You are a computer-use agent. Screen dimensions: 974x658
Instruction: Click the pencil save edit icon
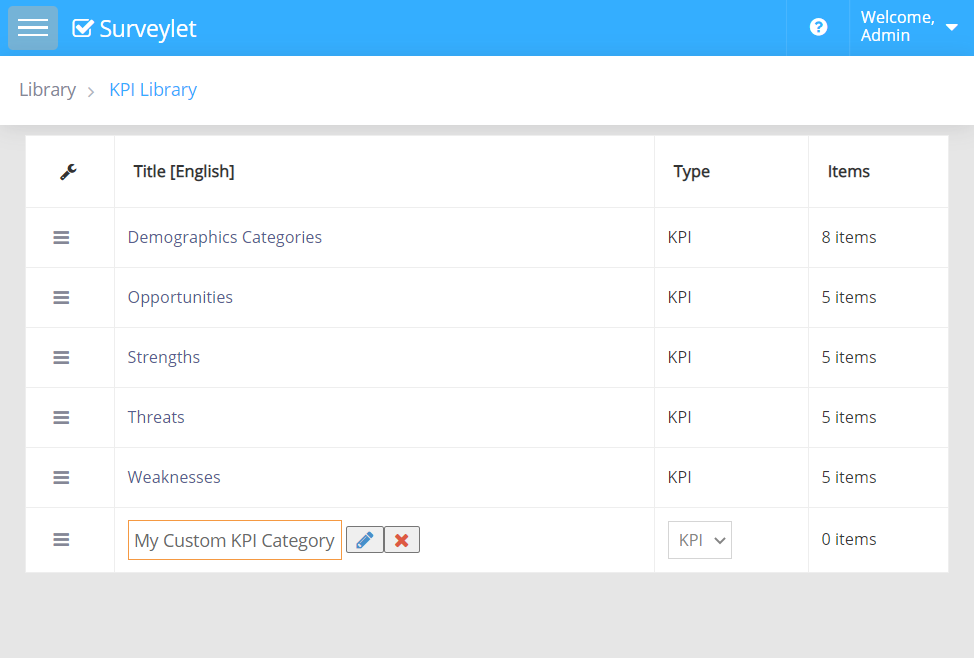pos(365,540)
